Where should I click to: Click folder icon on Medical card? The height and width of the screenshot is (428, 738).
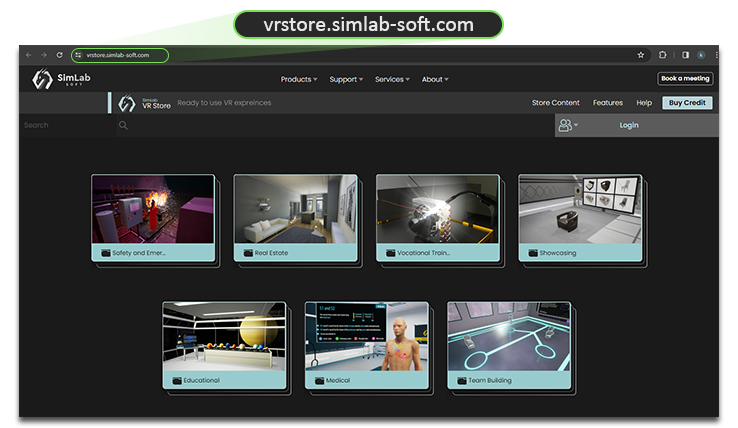click(x=320, y=381)
